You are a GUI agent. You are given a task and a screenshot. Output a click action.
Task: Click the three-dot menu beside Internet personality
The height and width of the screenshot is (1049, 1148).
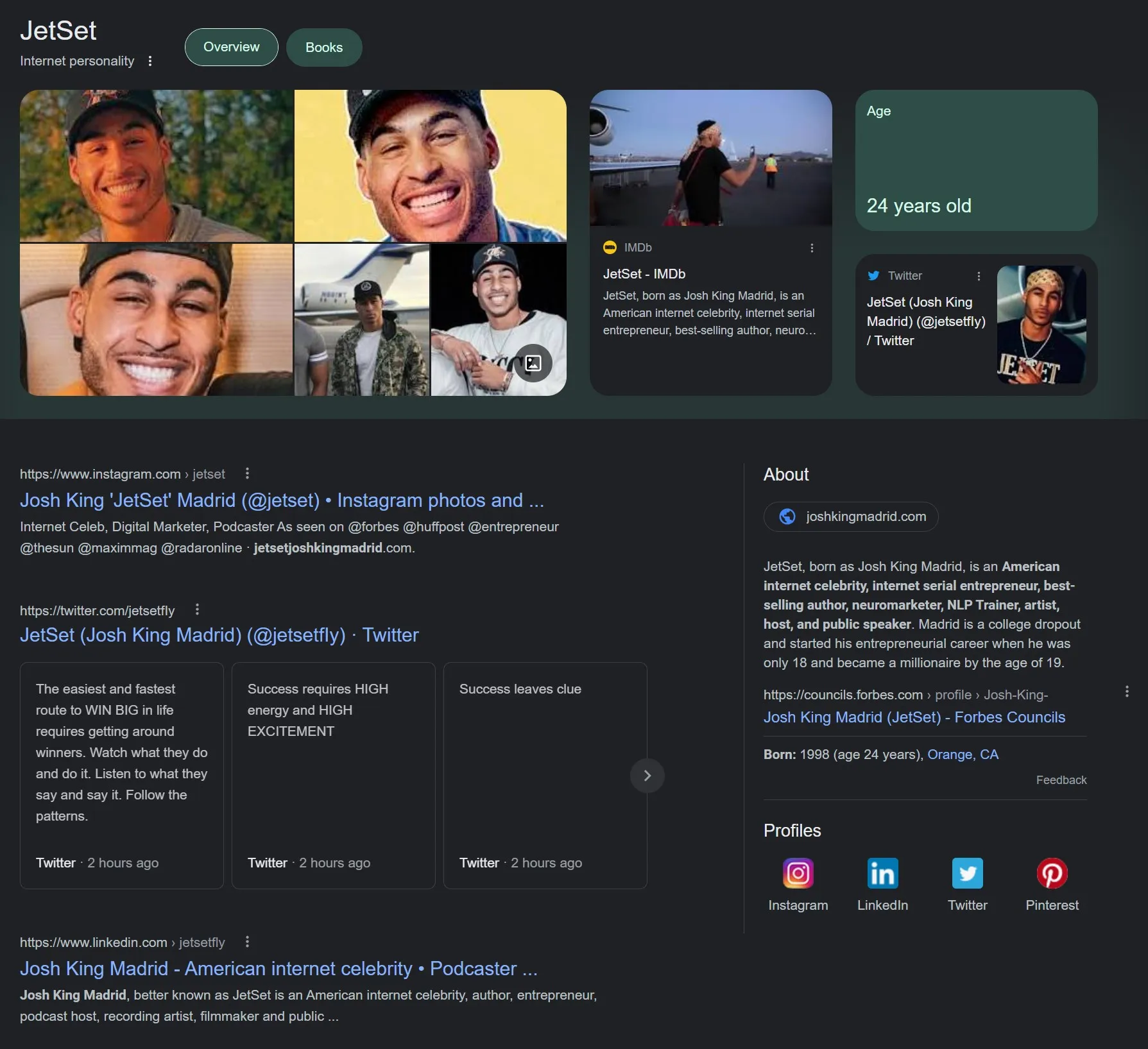150,61
